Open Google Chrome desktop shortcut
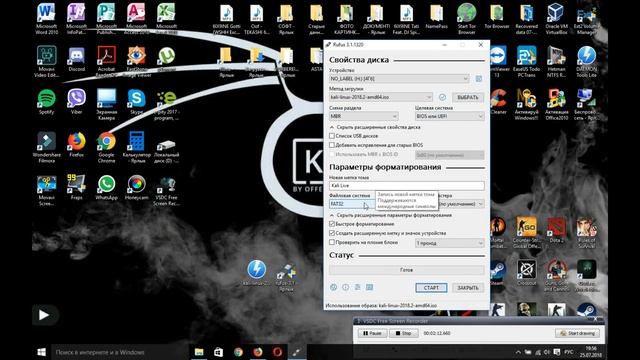The image size is (640, 360). [x=106, y=147]
